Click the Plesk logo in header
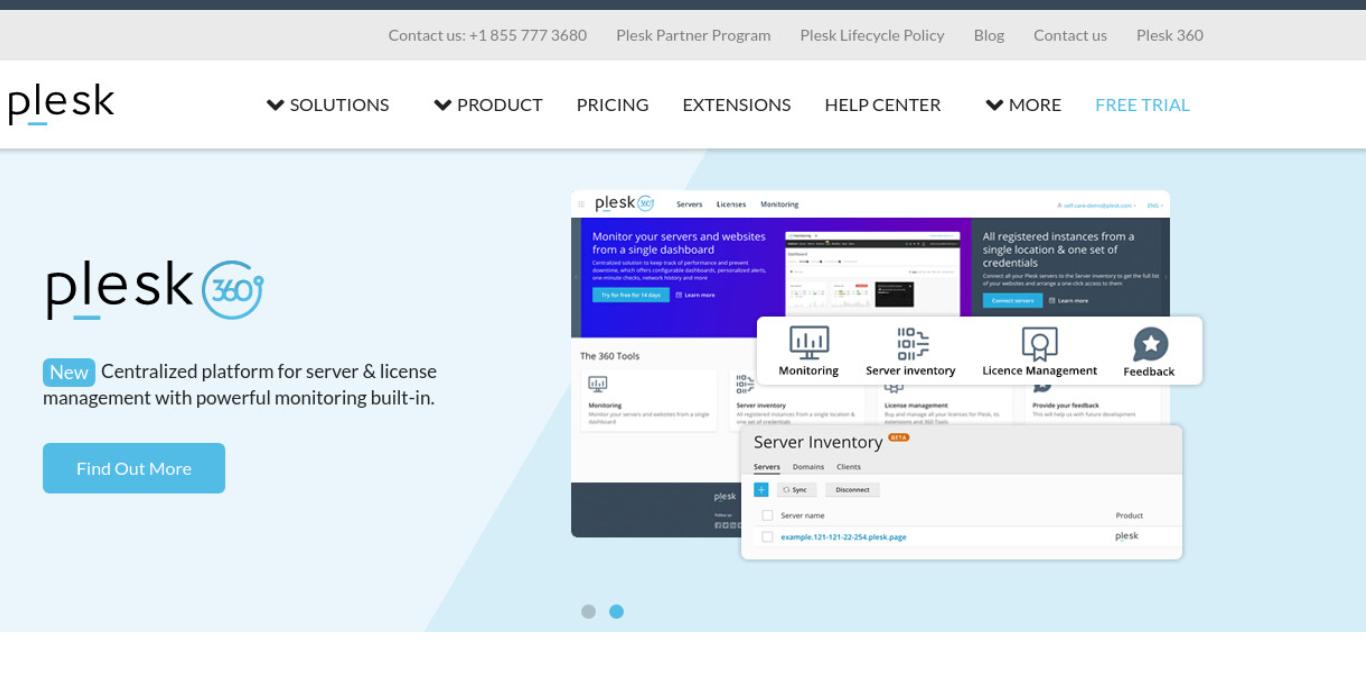The width and height of the screenshot is (1366, 677). (x=61, y=104)
